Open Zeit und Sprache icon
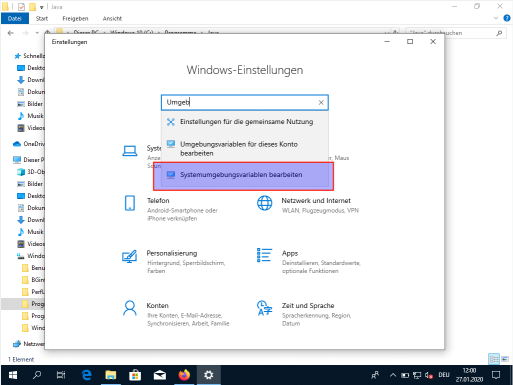Image resolution: width=513 pixels, height=385 pixels. pos(264,308)
